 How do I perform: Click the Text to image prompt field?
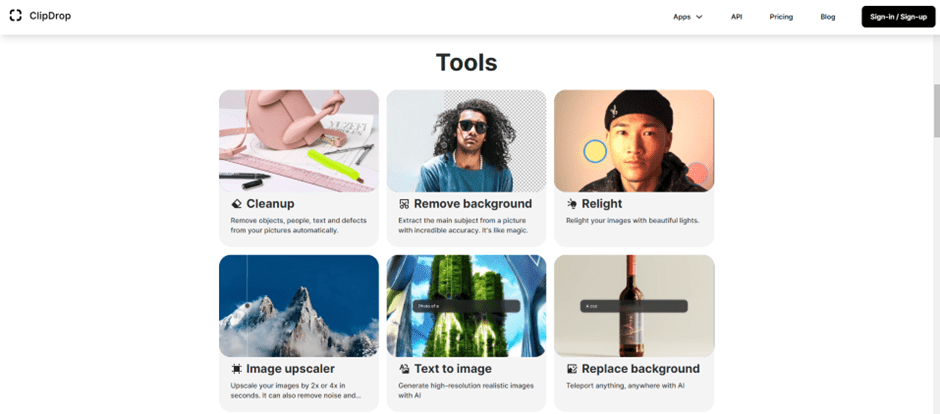tap(466, 306)
